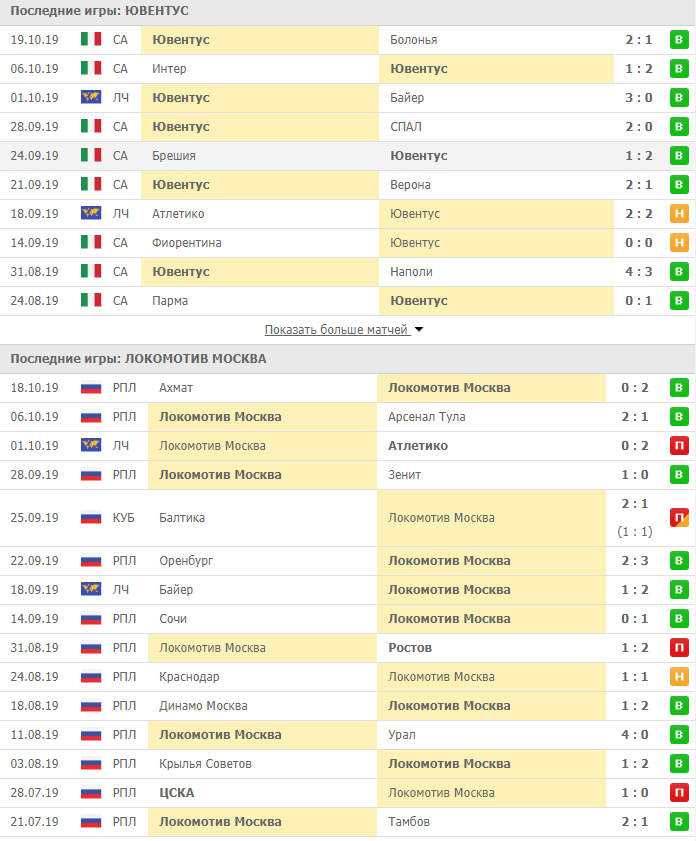Click the win badge on Крылья Советов row
The width and height of the screenshot is (696, 841).
pyautogui.click(x=679, y=763)
